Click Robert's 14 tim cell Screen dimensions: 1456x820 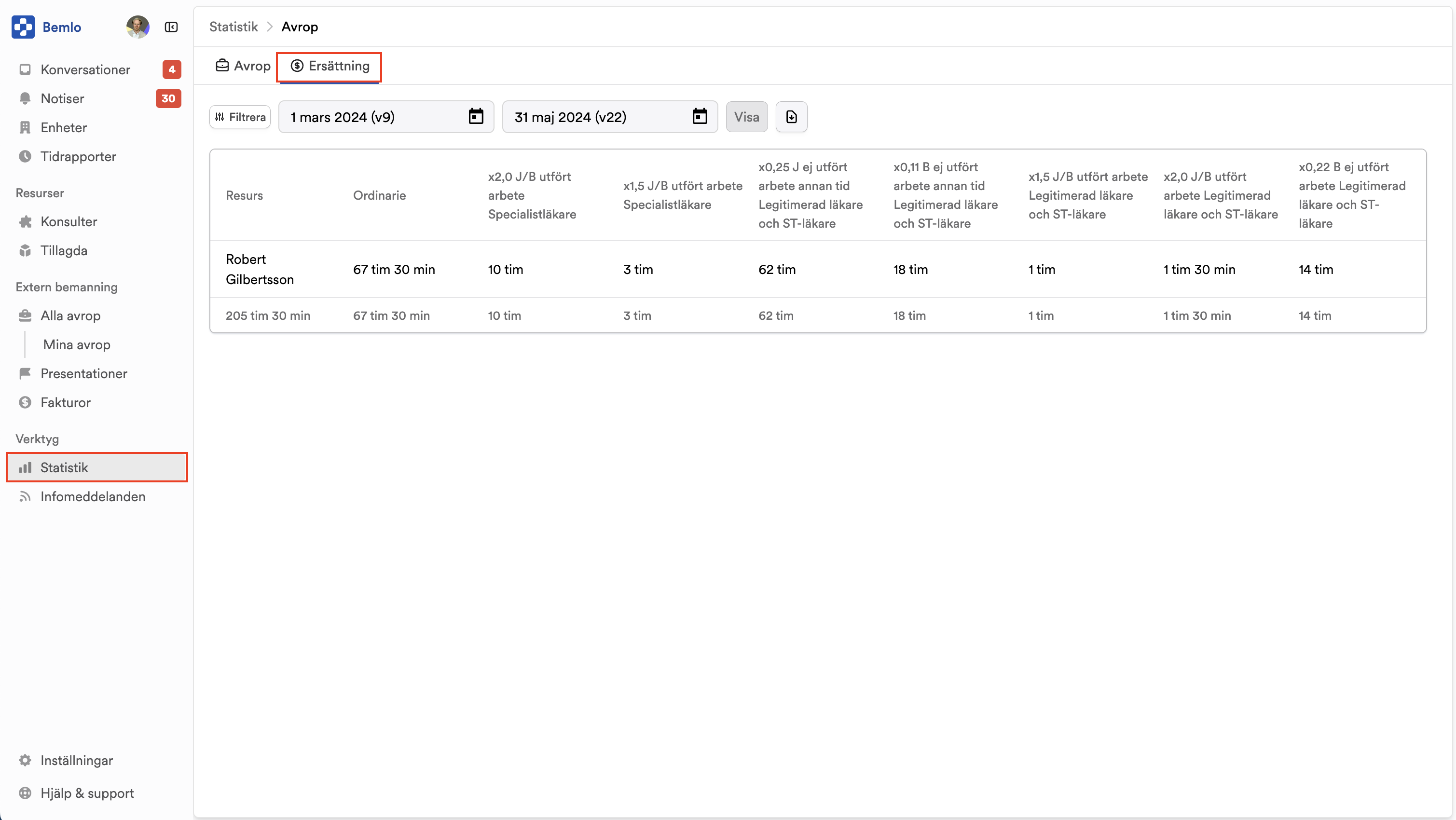click(x=1316, y=269)
